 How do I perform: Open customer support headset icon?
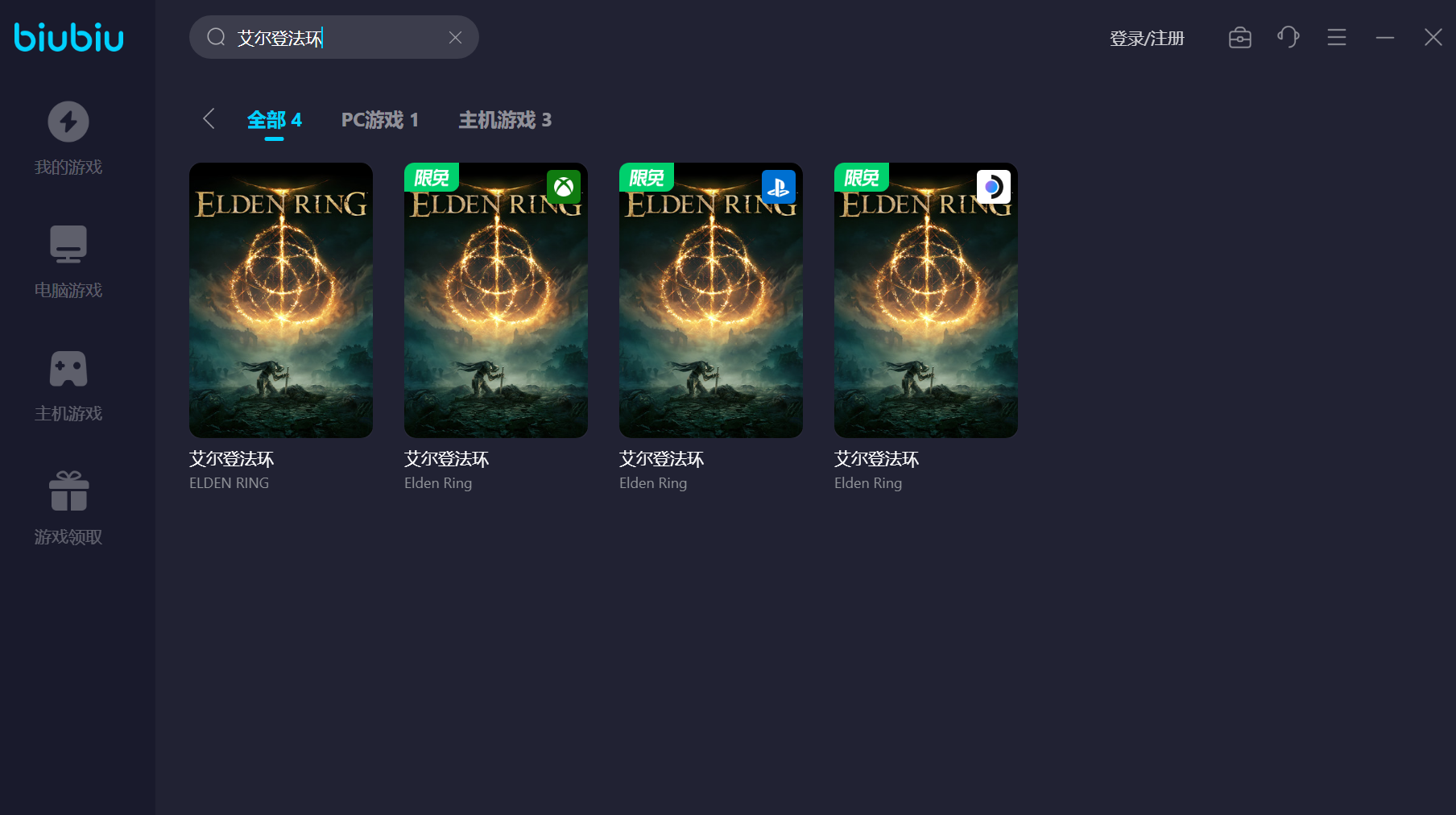pyautogui.click(x=1288, y=37)
